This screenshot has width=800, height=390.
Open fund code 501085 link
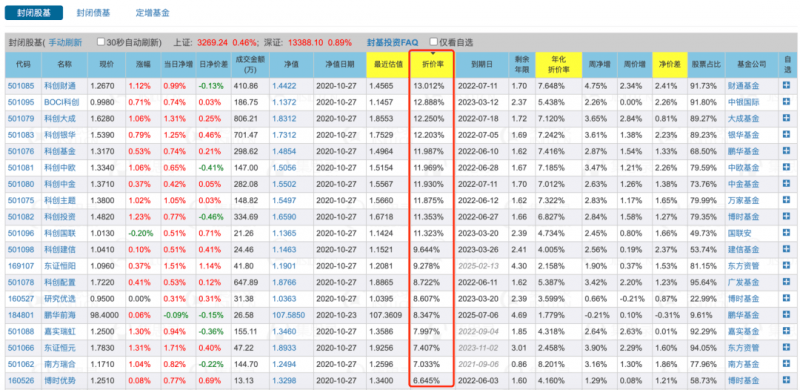coord(20,86)
